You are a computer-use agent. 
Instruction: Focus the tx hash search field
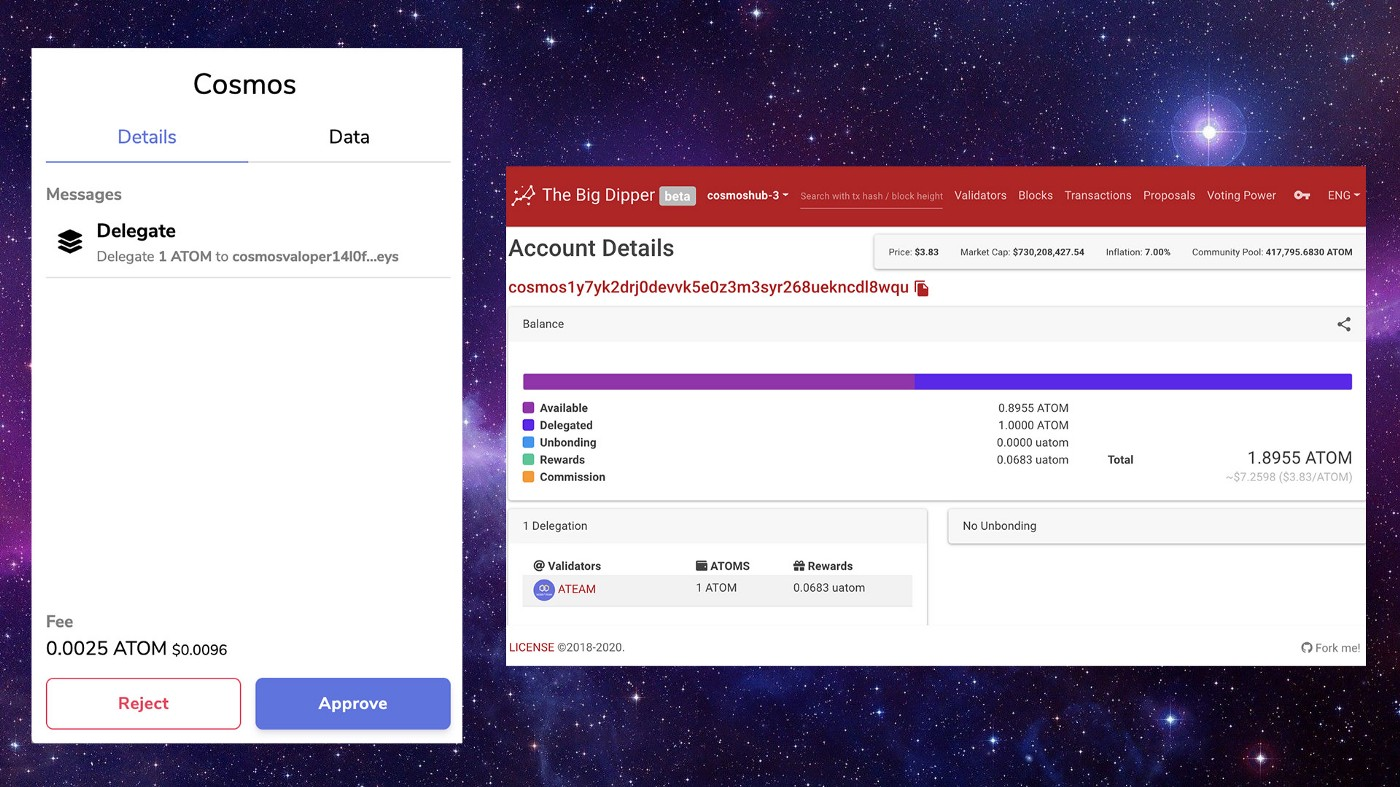click(871, 196)
